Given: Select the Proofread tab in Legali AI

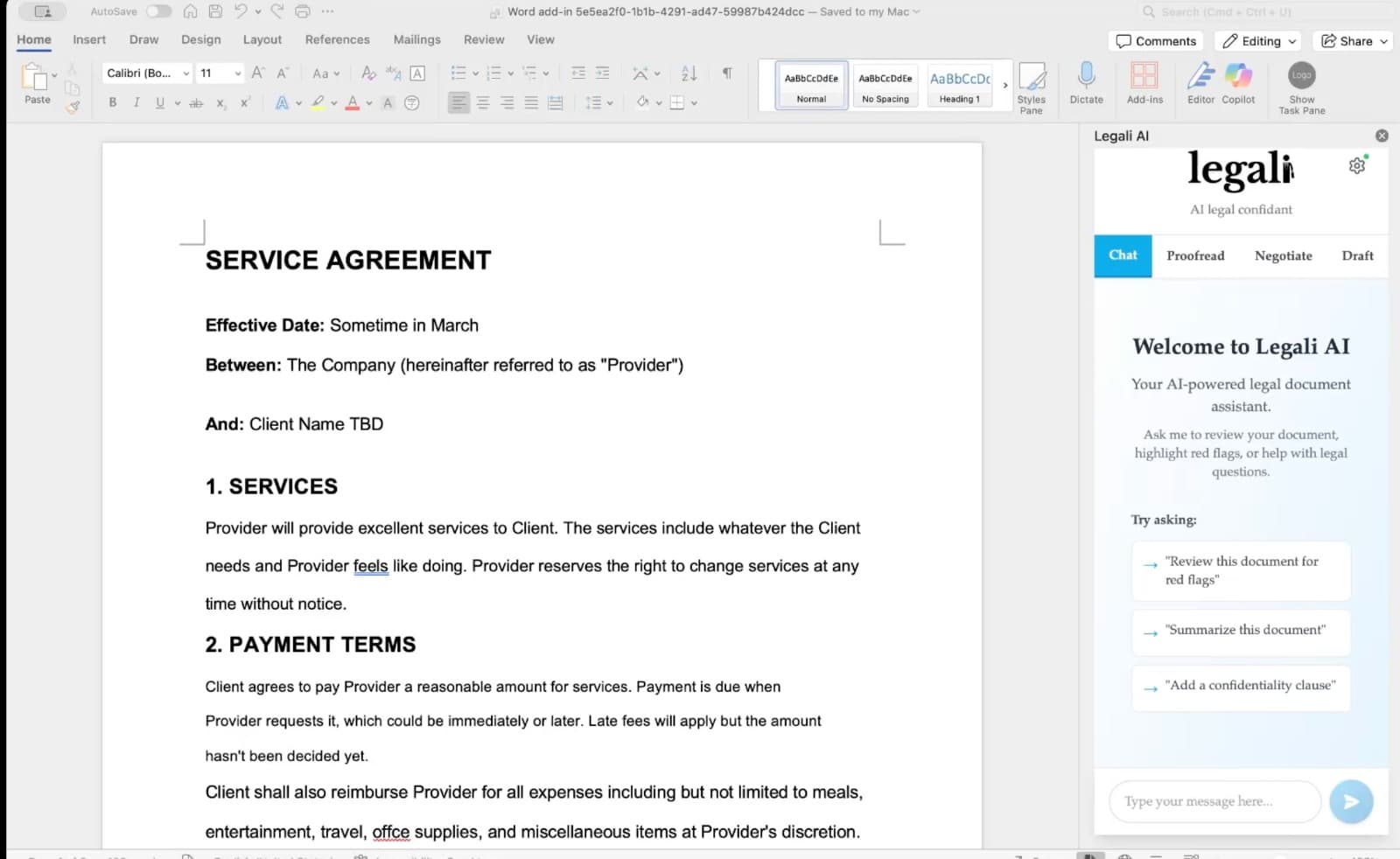Looking at the screenshot, I should pos(1195,255).
